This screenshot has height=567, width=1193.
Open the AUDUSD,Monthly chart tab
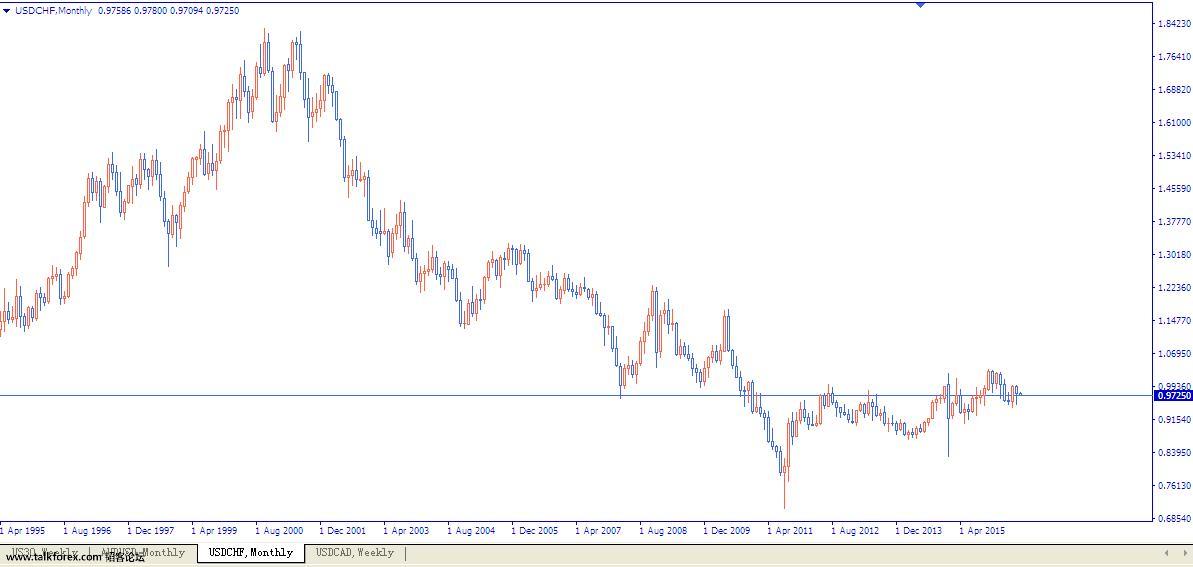coord(143,553)
